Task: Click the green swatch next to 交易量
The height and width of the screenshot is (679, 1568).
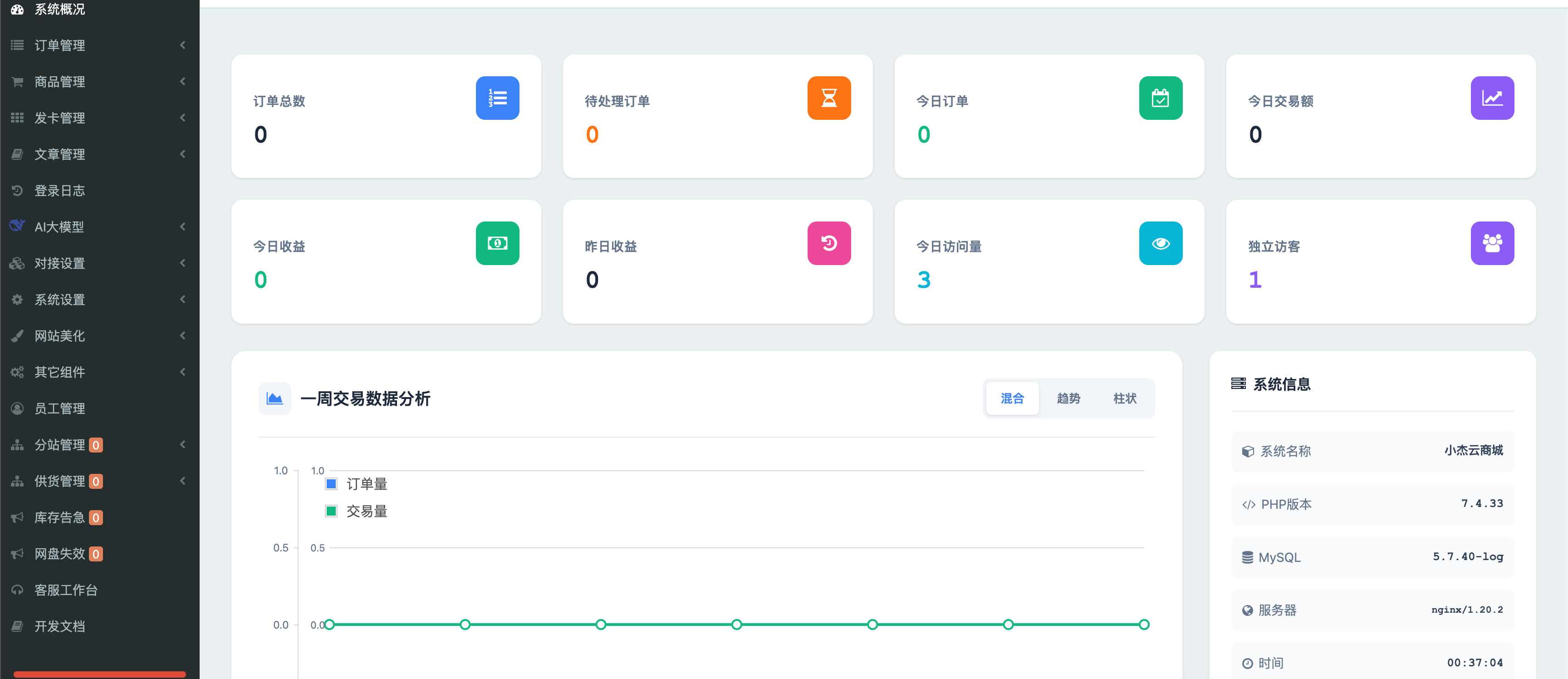Action: [x=331, y=512]
